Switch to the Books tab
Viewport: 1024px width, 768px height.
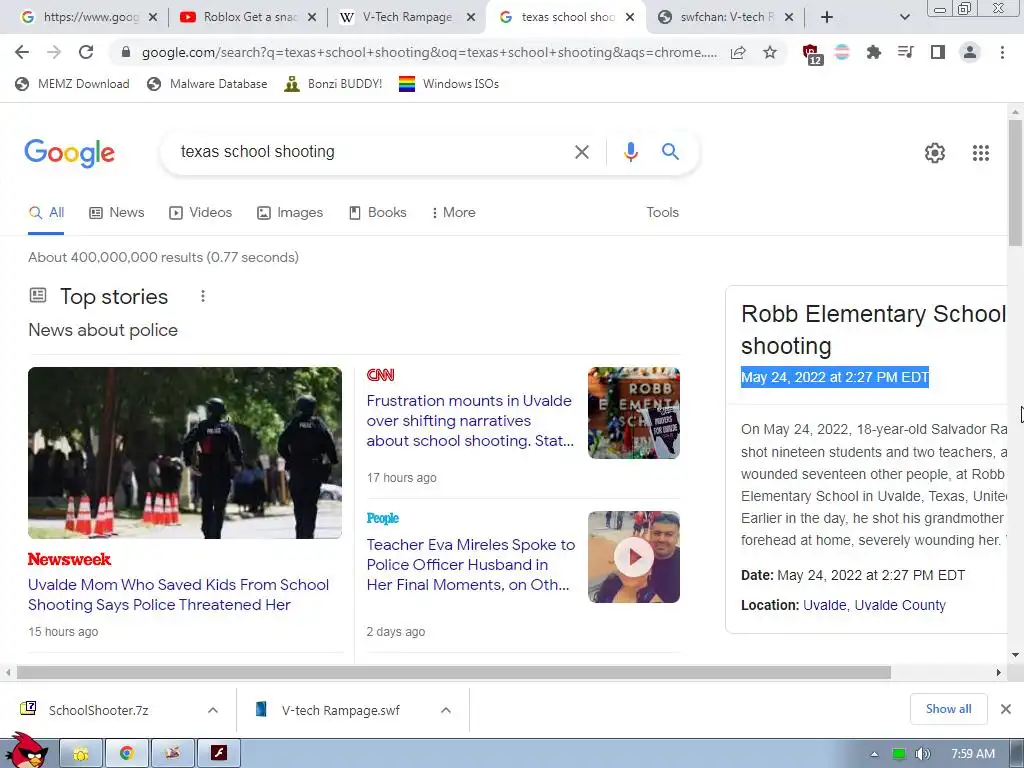(x=377, y=213)
